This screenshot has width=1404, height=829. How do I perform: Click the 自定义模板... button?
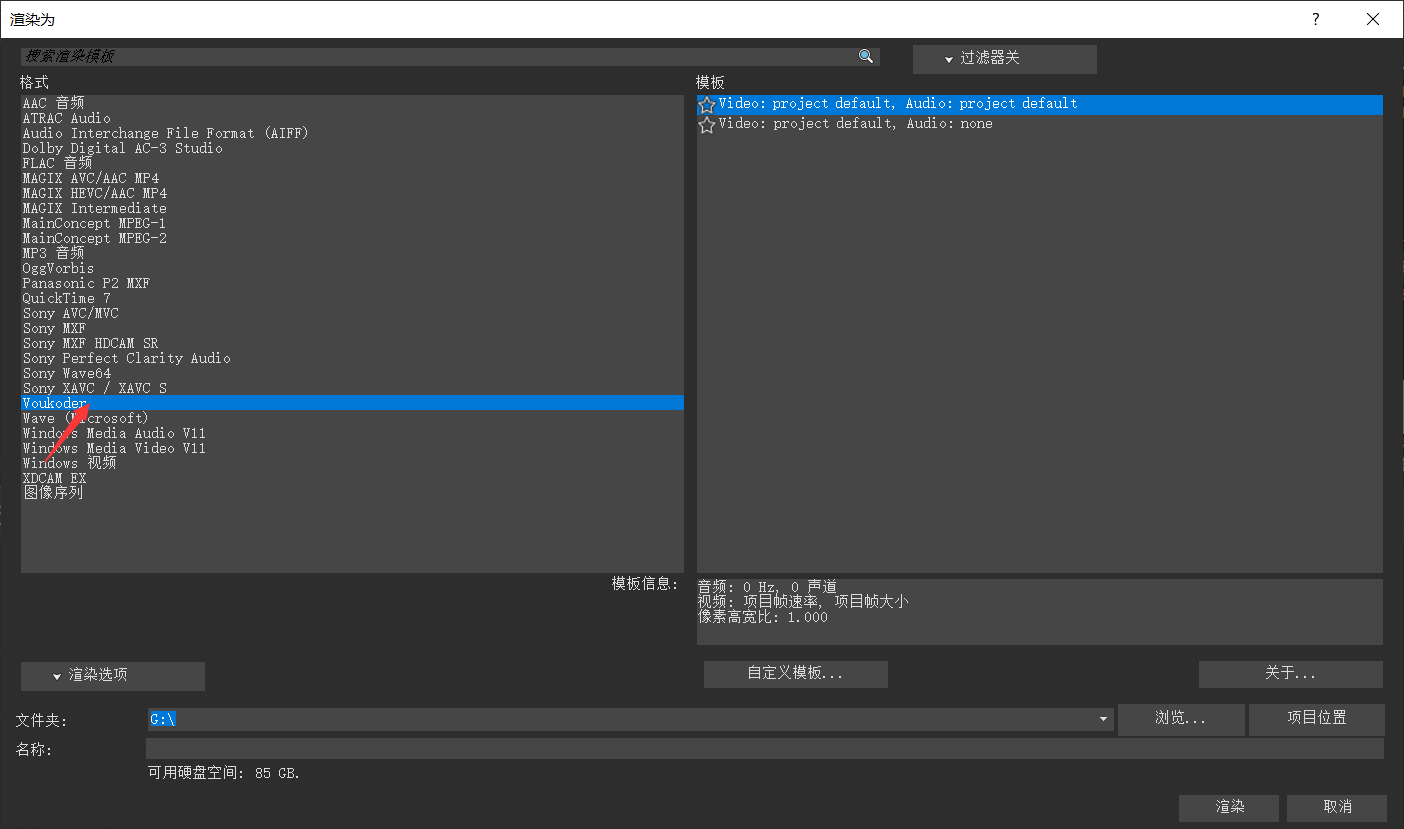point(795,674)
